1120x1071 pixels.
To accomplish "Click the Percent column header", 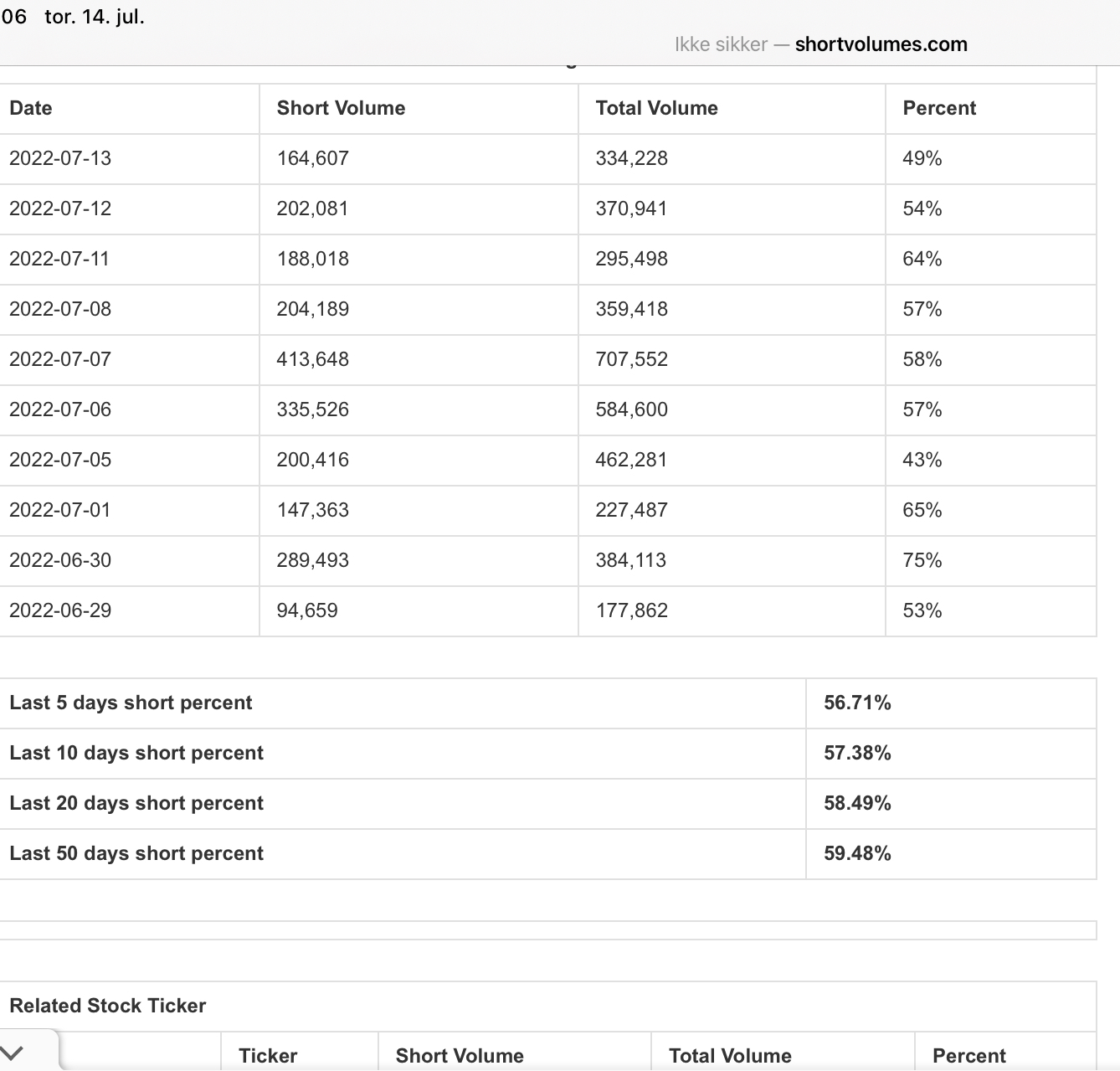I will tap(939, 108).
